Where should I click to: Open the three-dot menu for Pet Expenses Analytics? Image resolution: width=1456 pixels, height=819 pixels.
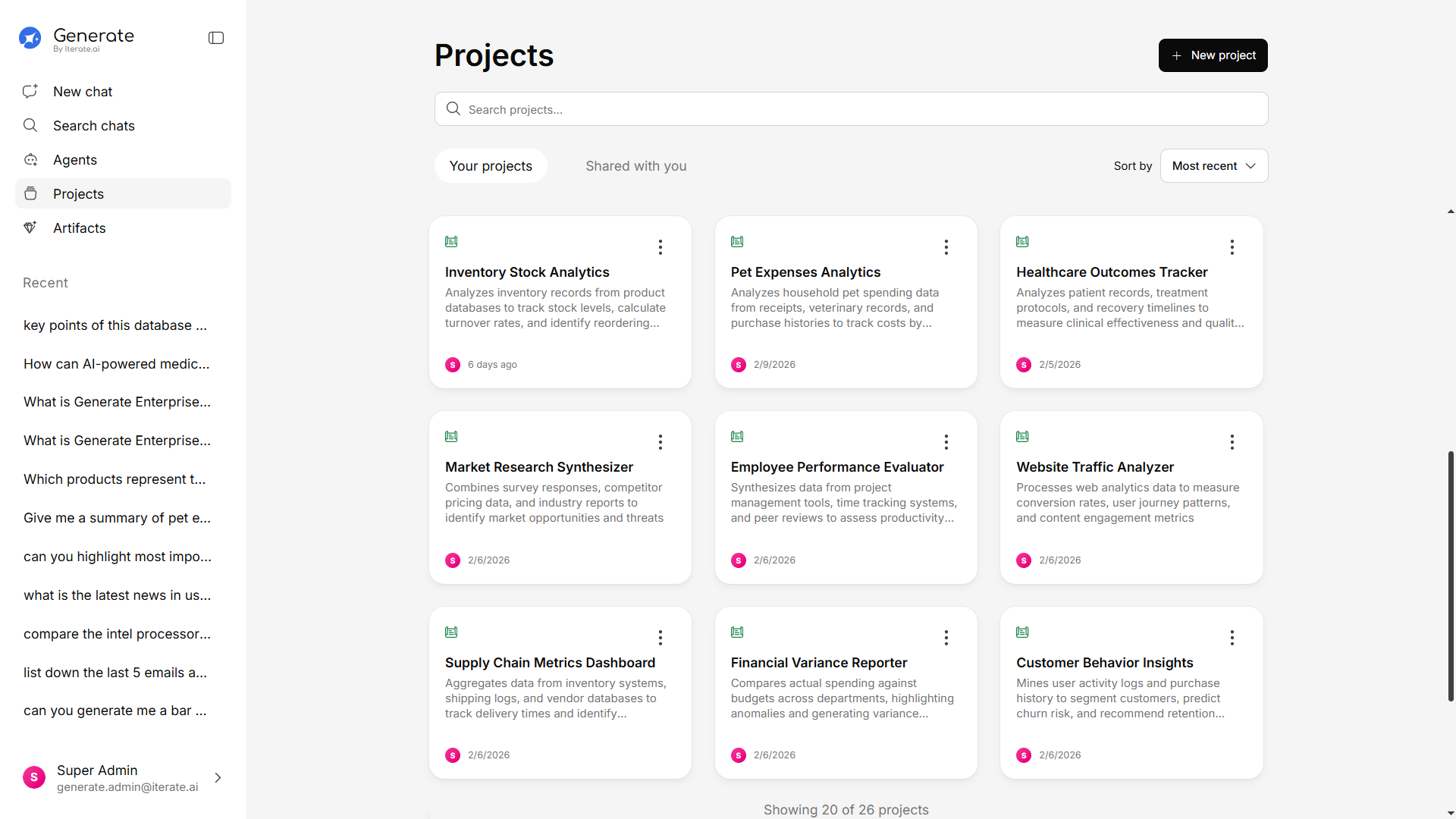[x=946, y=247]
